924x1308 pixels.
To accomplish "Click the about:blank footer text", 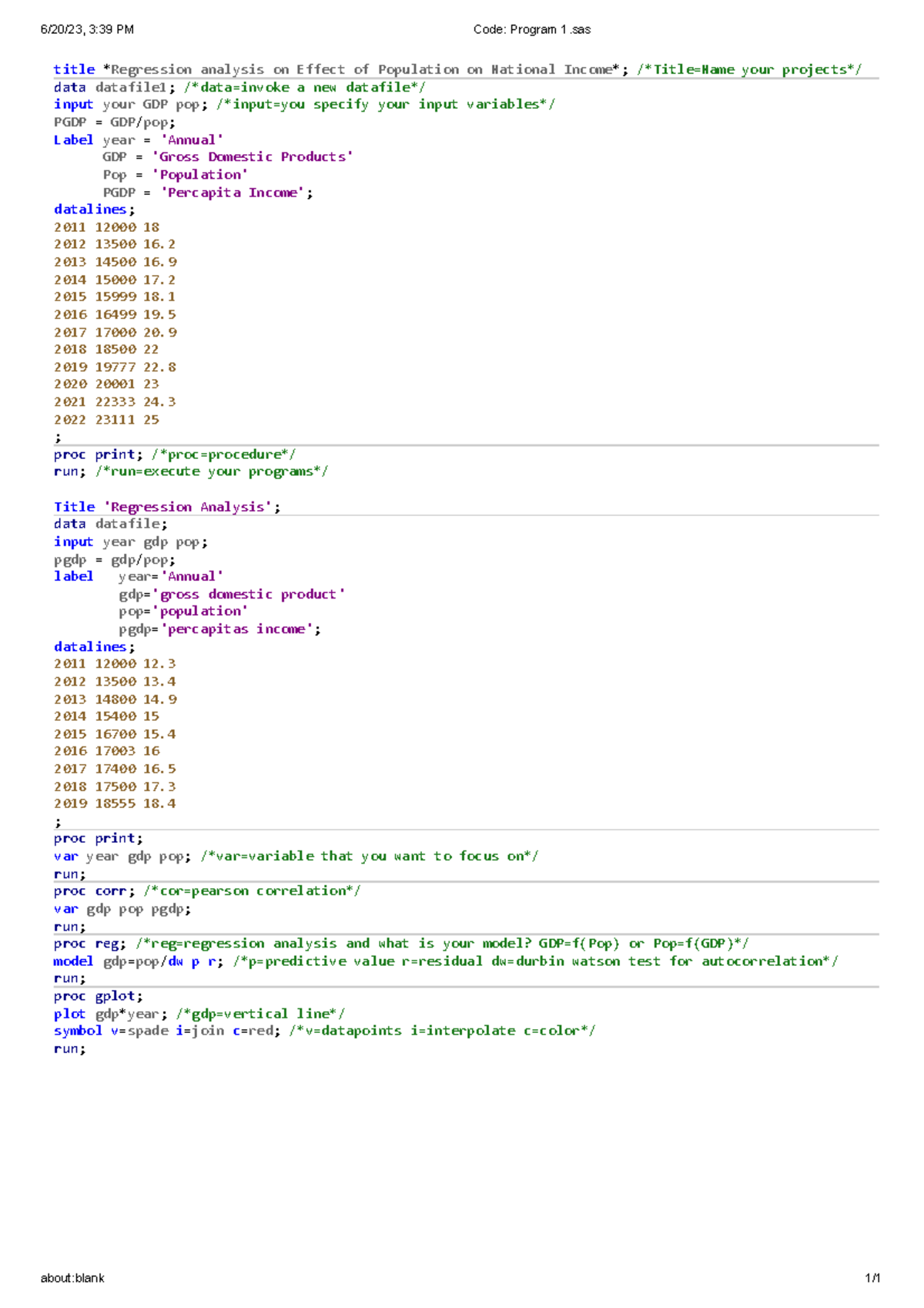I will (72, 1278).
